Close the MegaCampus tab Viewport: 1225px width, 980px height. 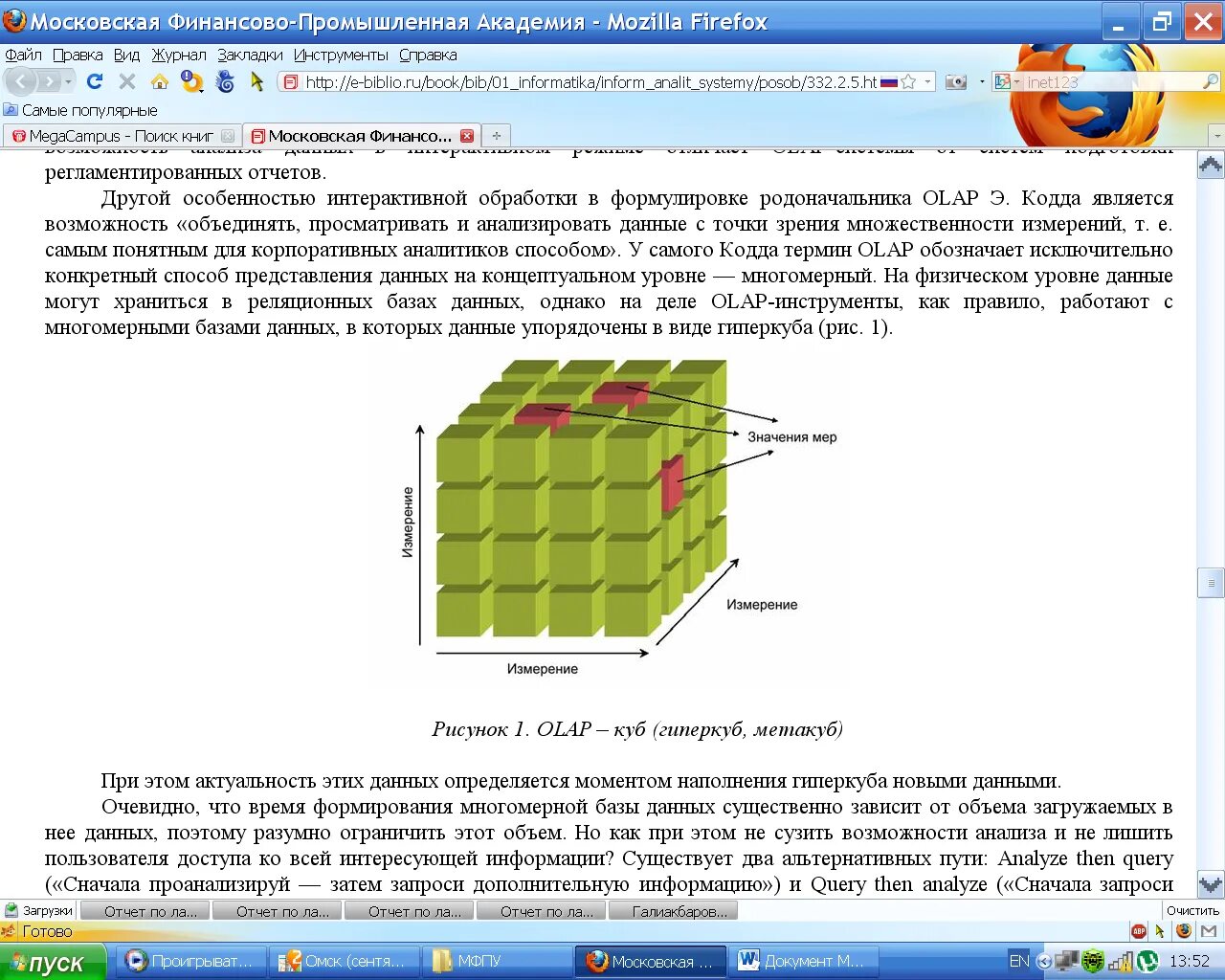pos(228,136)
